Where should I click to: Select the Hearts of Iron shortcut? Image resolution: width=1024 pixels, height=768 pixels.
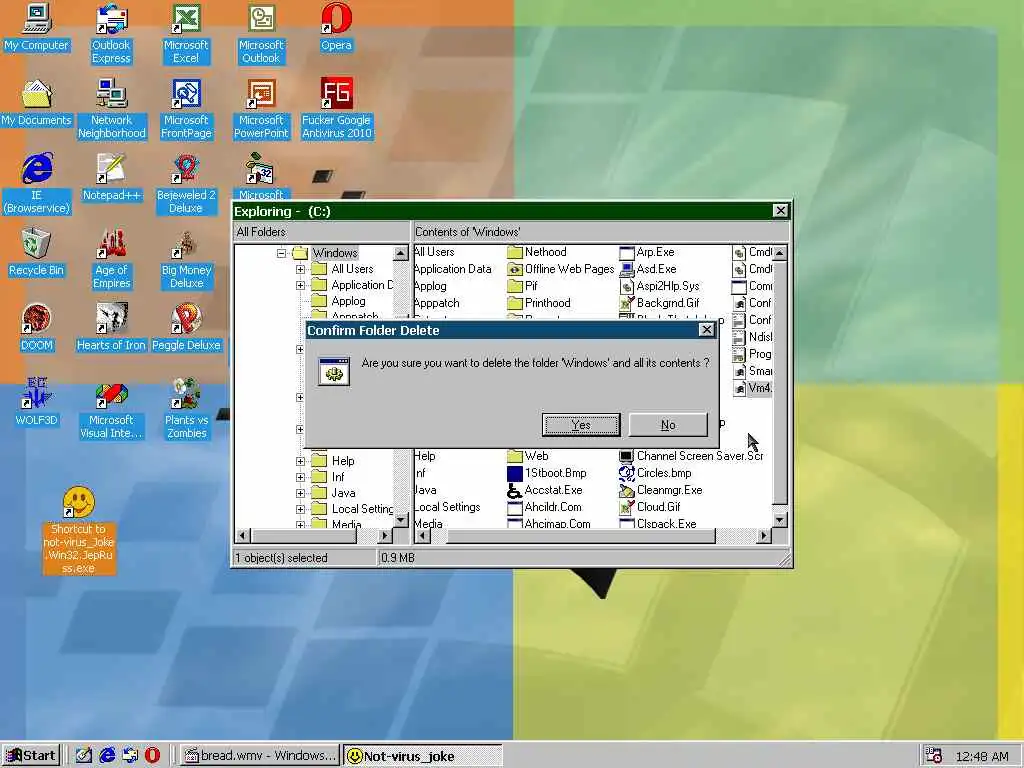point(111,328)
